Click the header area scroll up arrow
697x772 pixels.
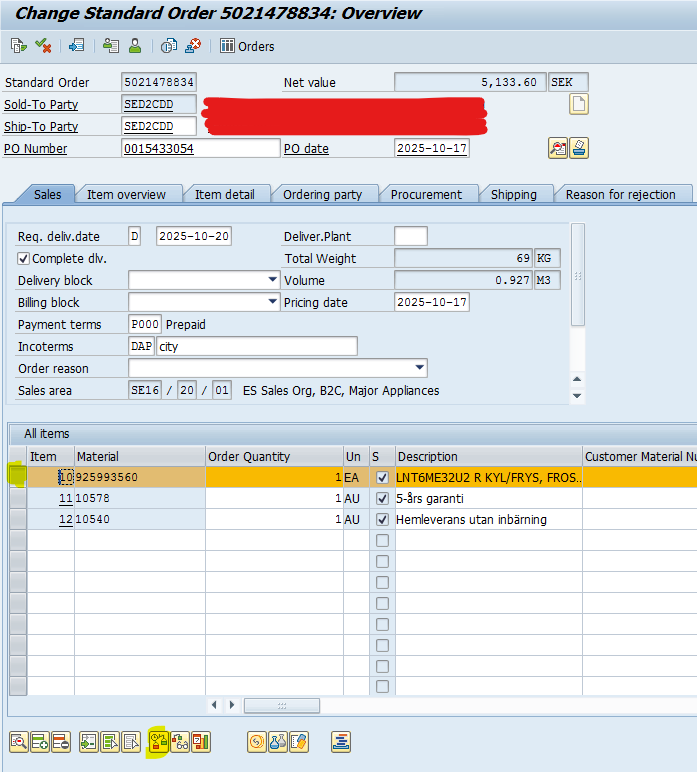(577, 379)
